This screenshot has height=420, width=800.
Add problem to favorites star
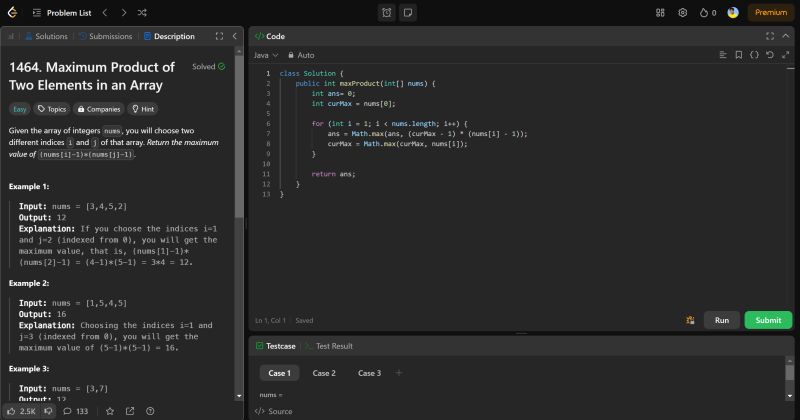[x=110, y=411]
